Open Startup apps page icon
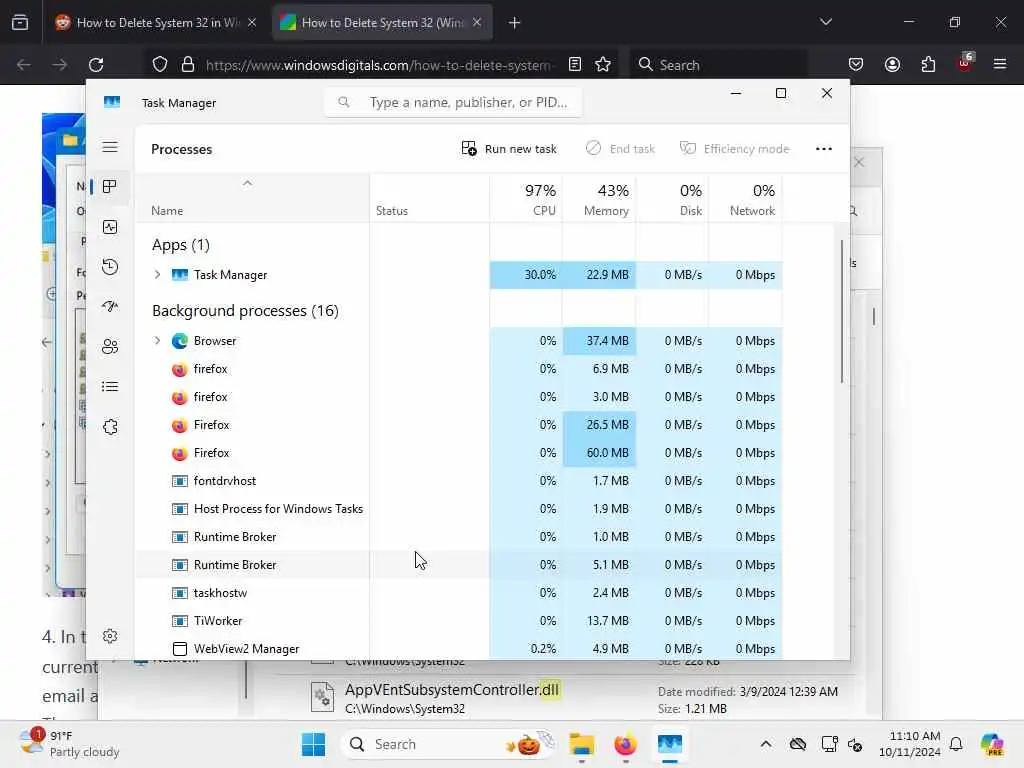1024x768 pixels. tap(110, 306)
